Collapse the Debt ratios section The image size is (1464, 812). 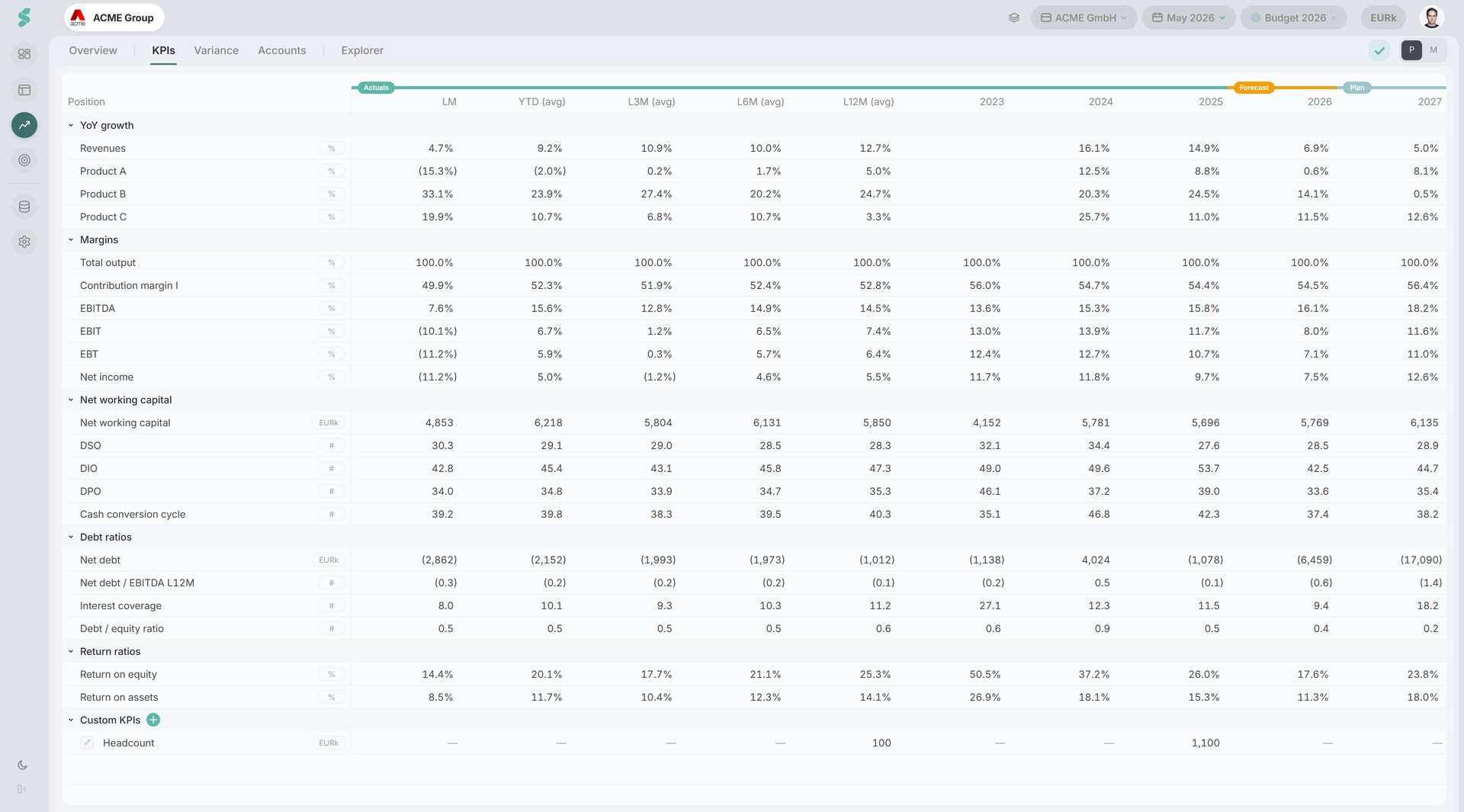[x=71, y=537]
